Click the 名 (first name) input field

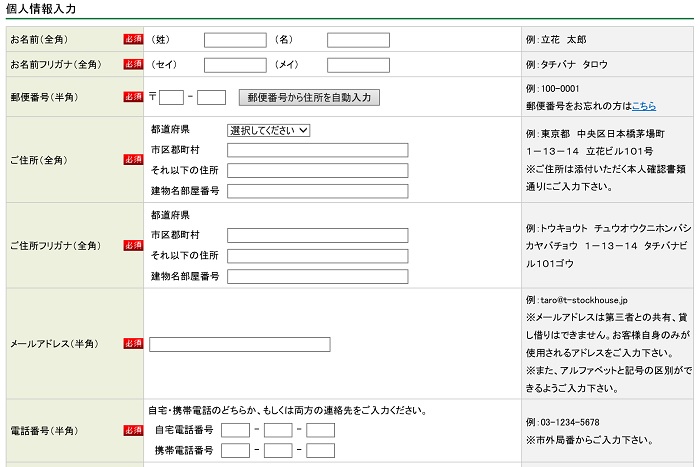tap(358, 40)
